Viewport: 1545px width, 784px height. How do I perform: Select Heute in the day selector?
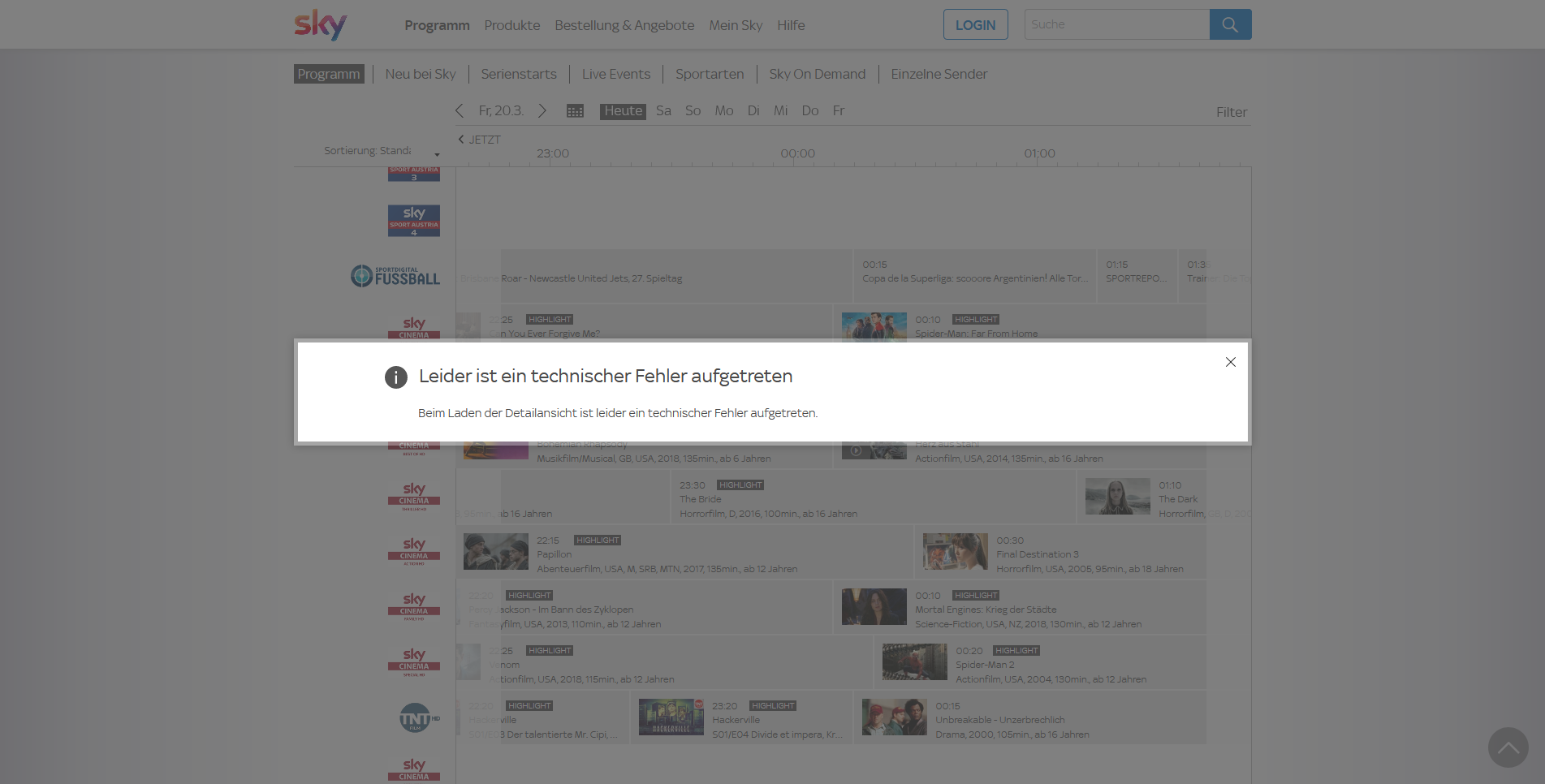(x=623, y=111)
